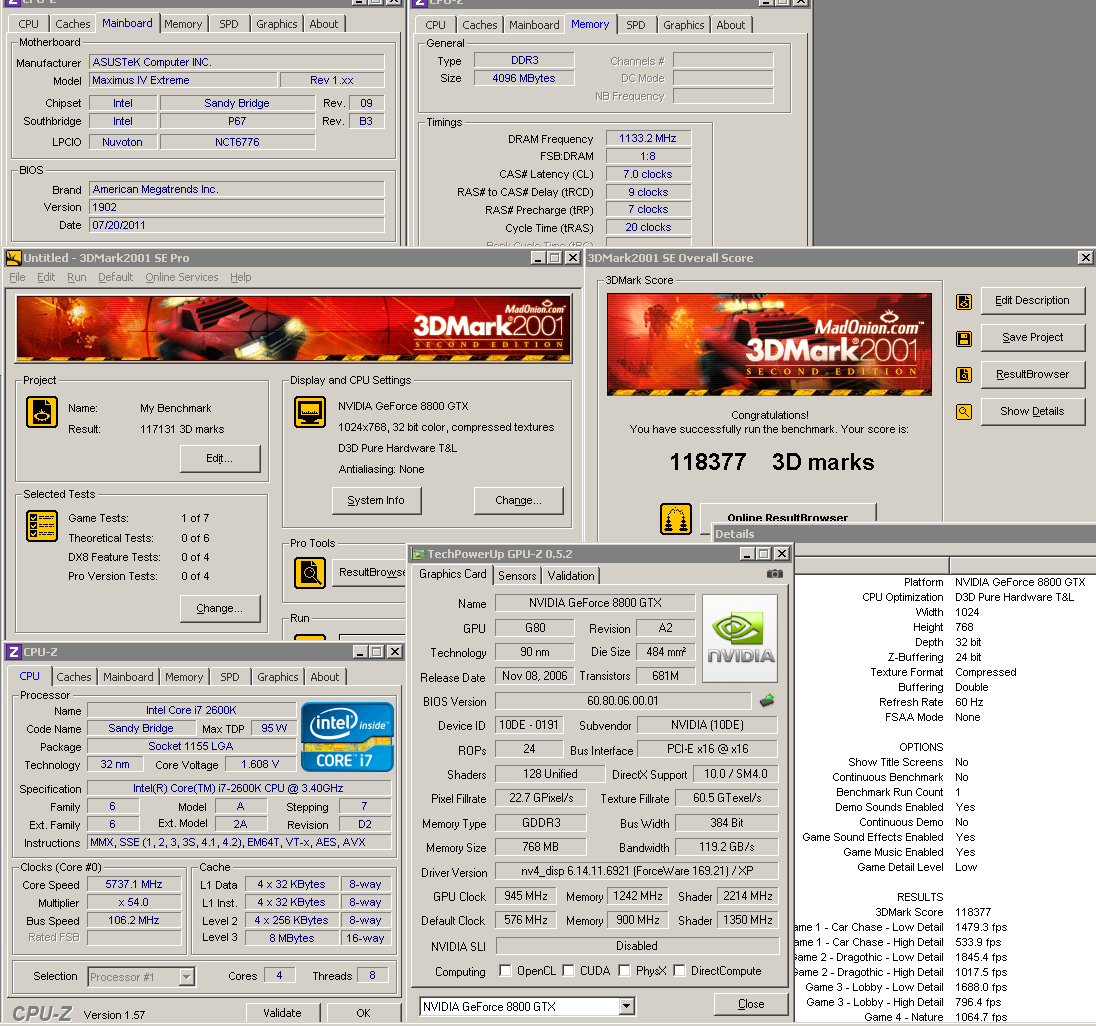The image size is (1096, 1026).
Task: Switch to Sensors tab in GPU-Z
Action: [517, 576]
